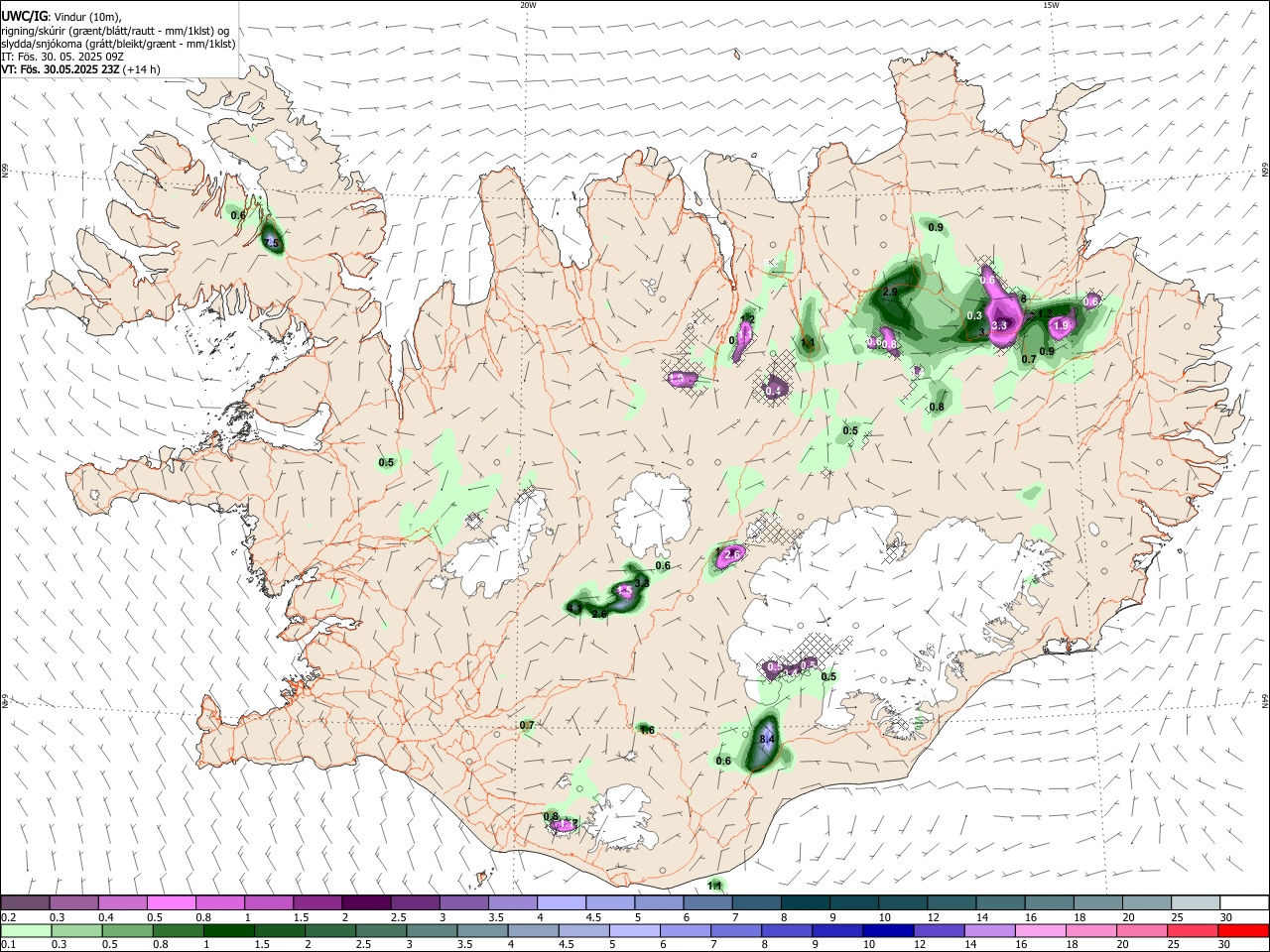Click the 3.3 value in the pink snow area
The height and width of the screenshot is (952, 1270).
(999, 325)
